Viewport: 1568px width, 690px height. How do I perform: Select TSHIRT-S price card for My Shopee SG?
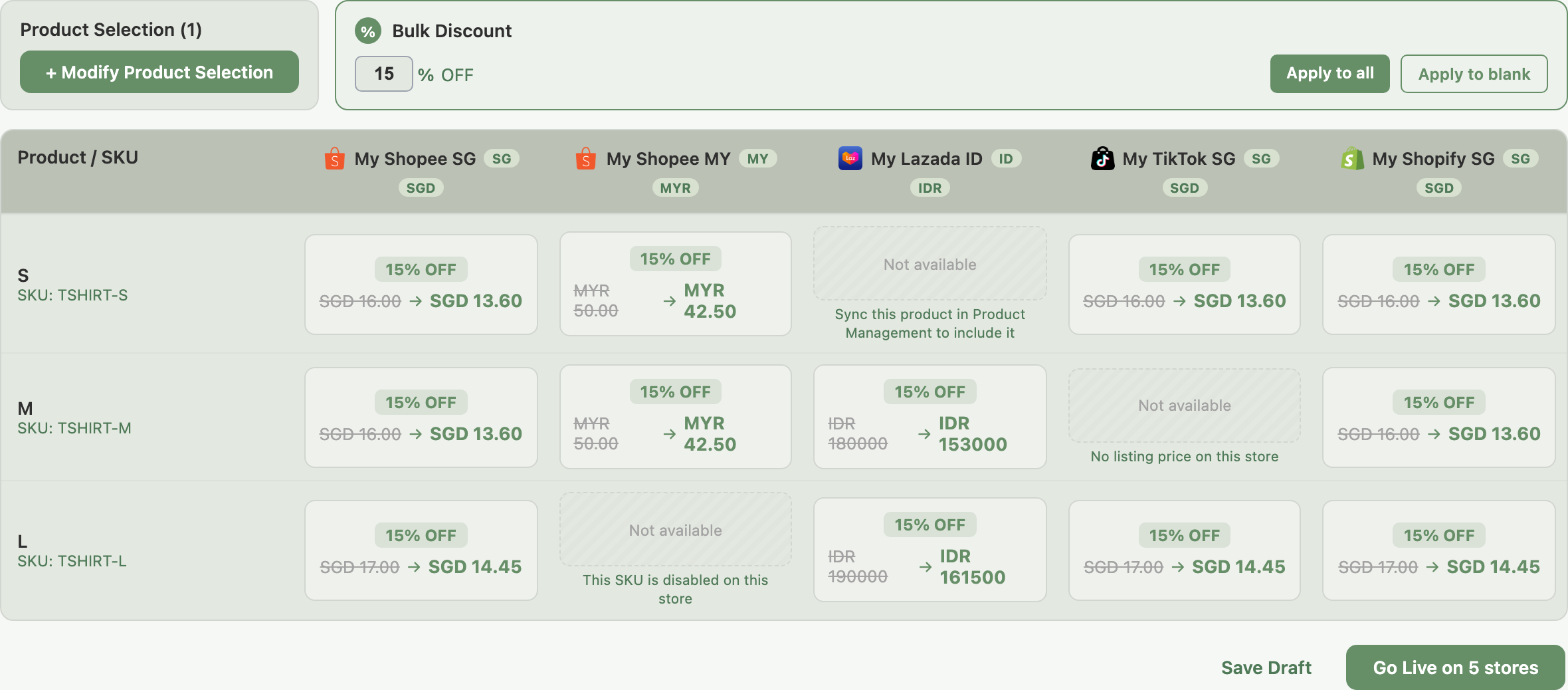pos(421,285)
